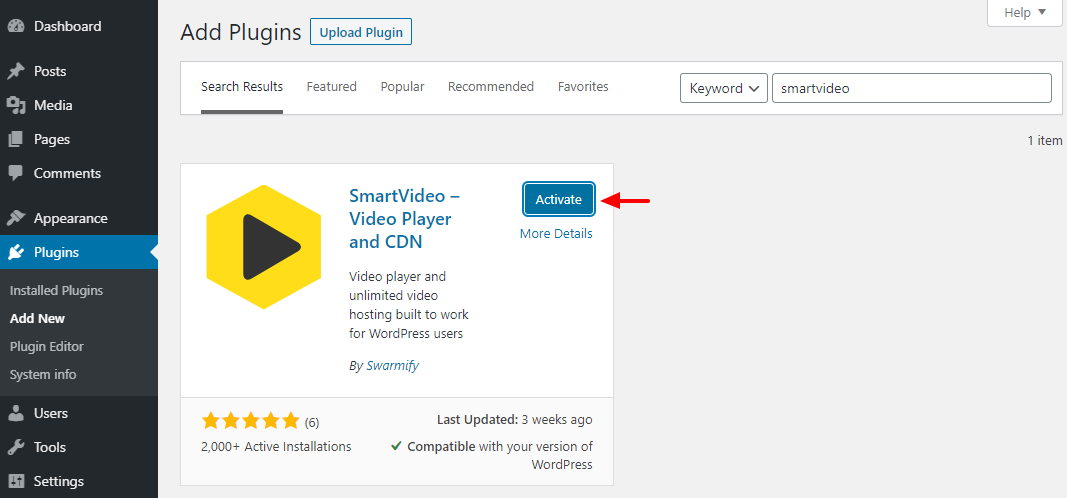Viewport: 1067px width, 498px height.
Task: Click the '1 item' results count
Action: click(1045, 141)
